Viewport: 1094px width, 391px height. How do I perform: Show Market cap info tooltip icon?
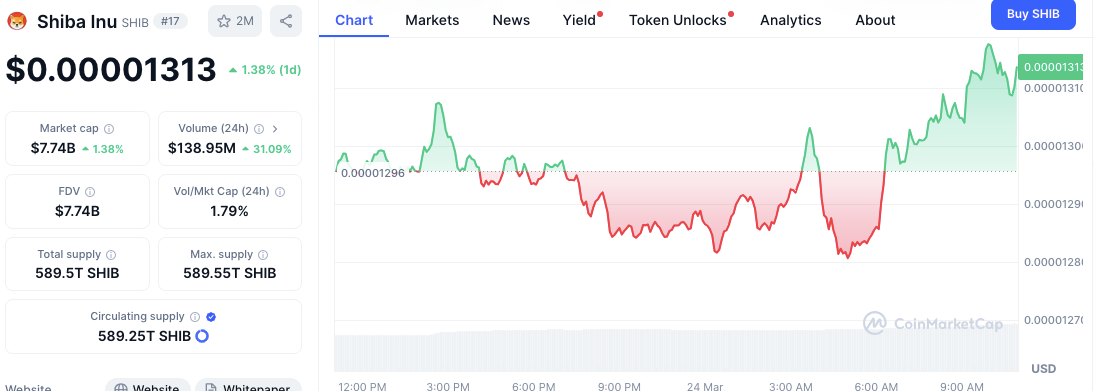tap(109, 128)
